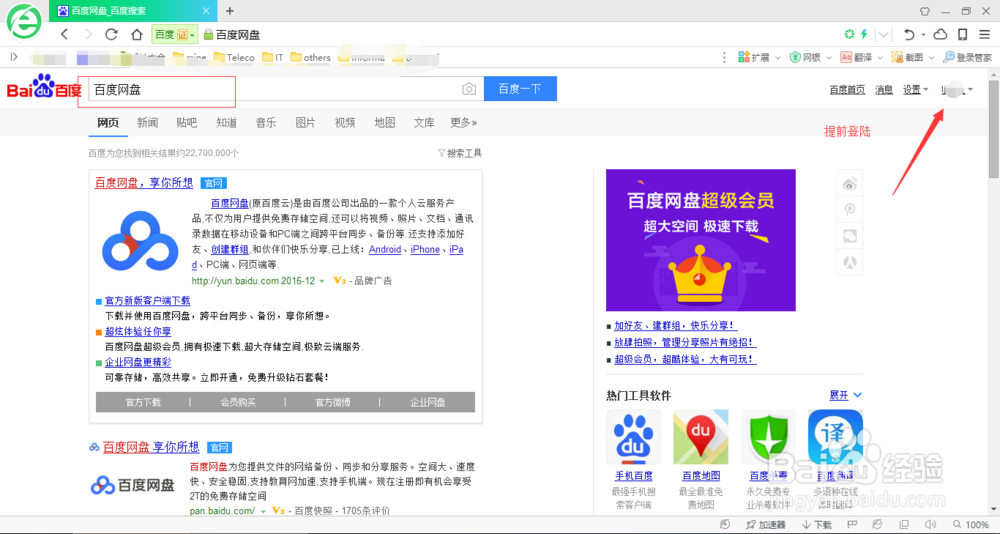This screenshot has width=1000, height=534.
Task: Expand the 网银 dropdown arrow
Action: tap(828, 57)
